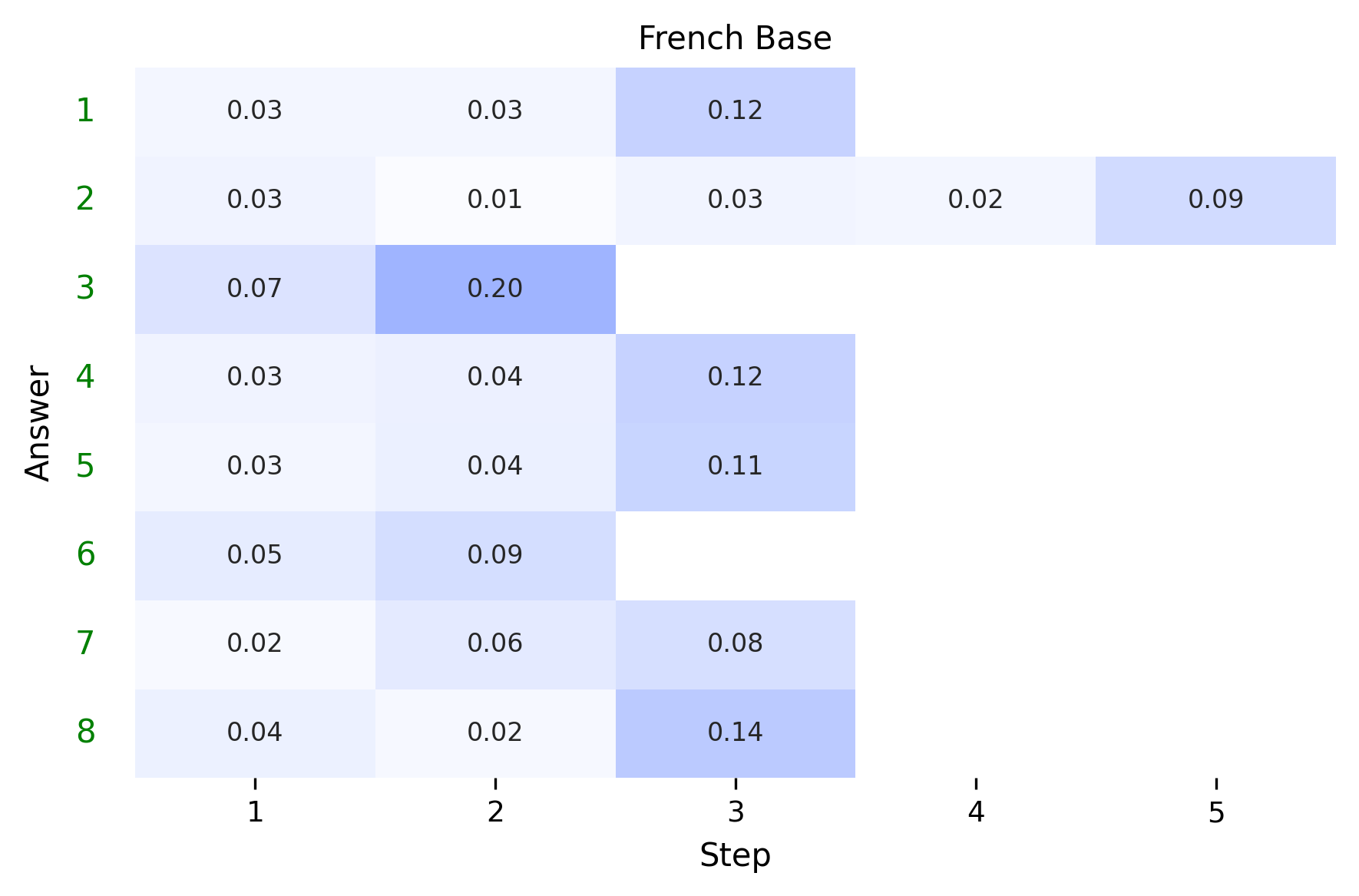
Task: Click the 0.09 cell in row 6
Action: pos(495,555)
